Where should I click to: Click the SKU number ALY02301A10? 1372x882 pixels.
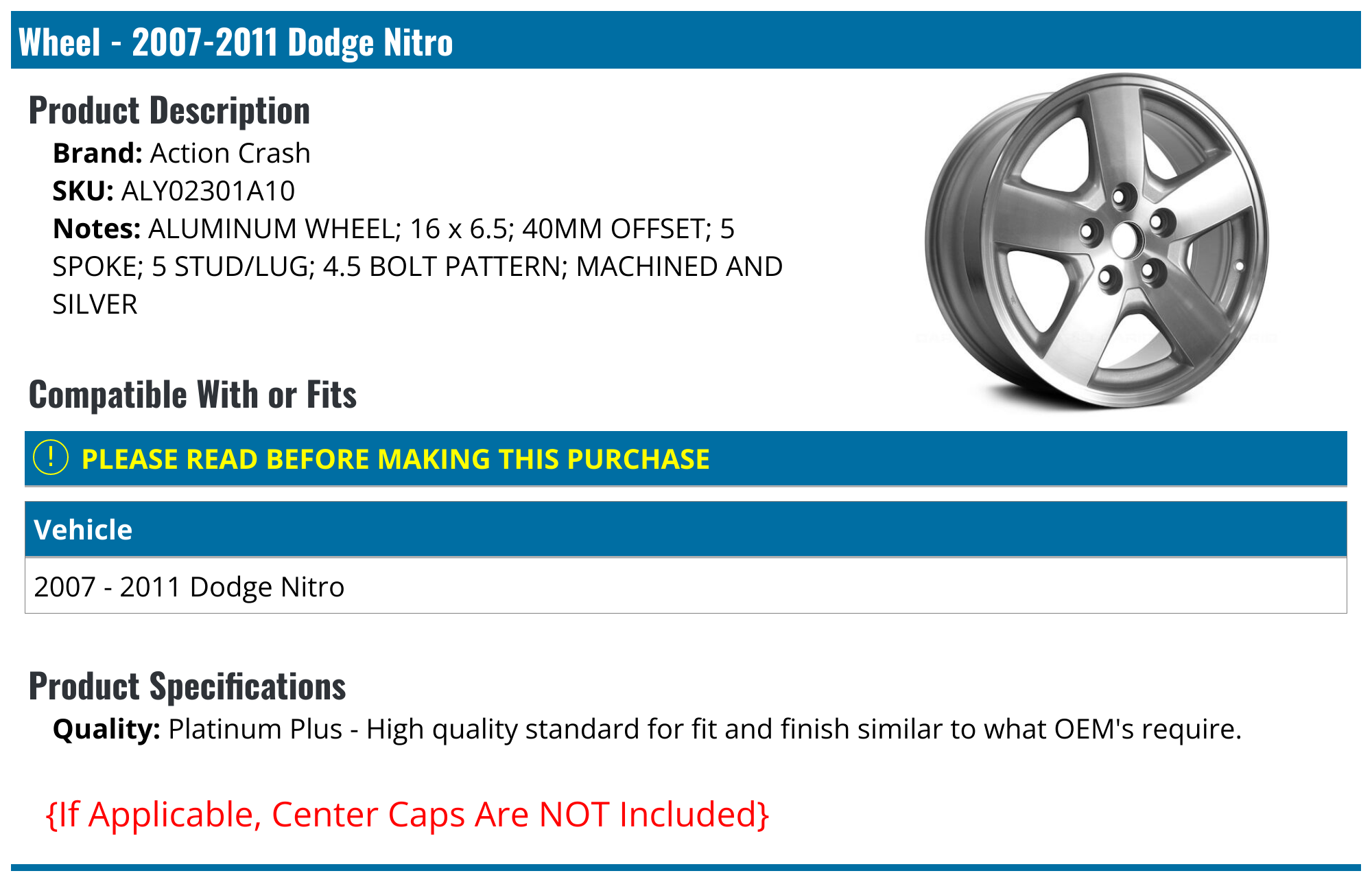point(208,191)
